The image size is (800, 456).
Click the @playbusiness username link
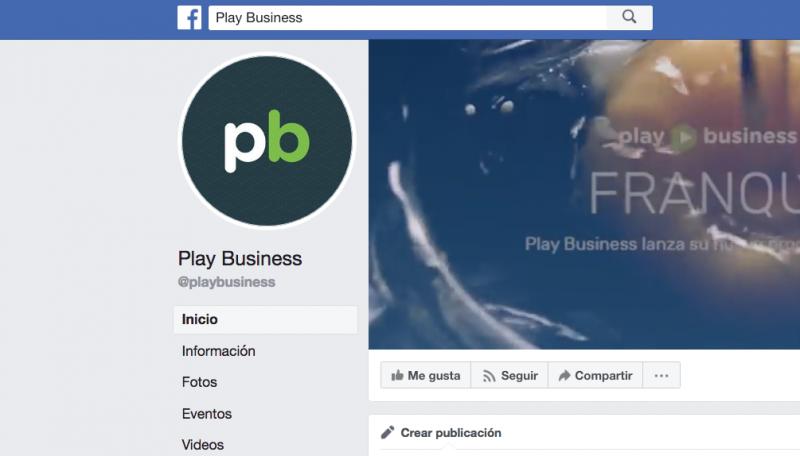tap(227, 282)
